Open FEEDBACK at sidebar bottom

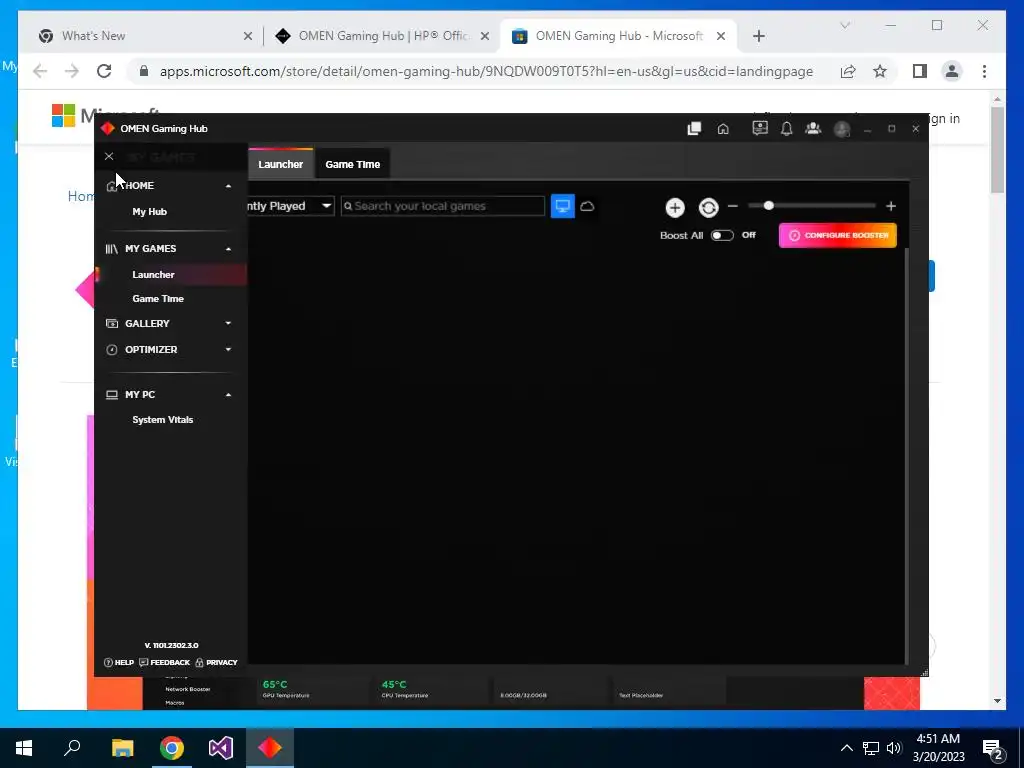point(165,662)
